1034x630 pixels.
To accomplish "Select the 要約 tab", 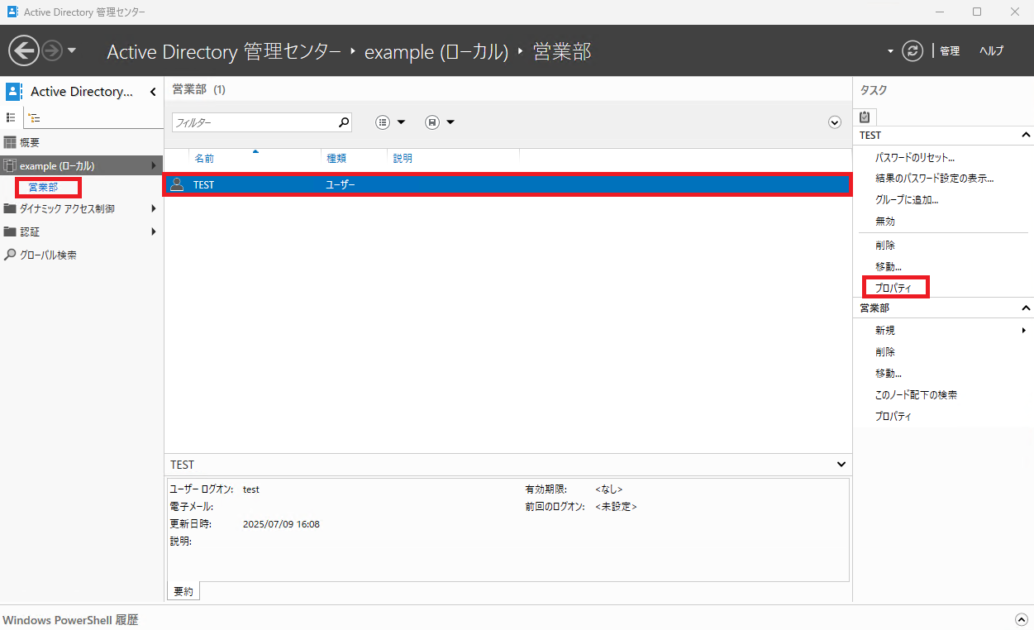I will pos(183,591).
